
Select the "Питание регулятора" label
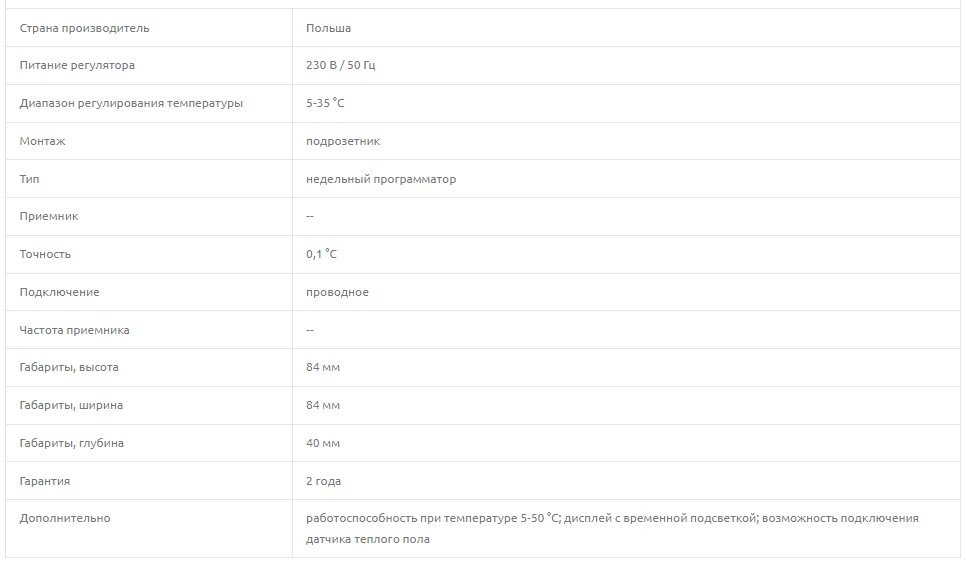click(77, 66)
